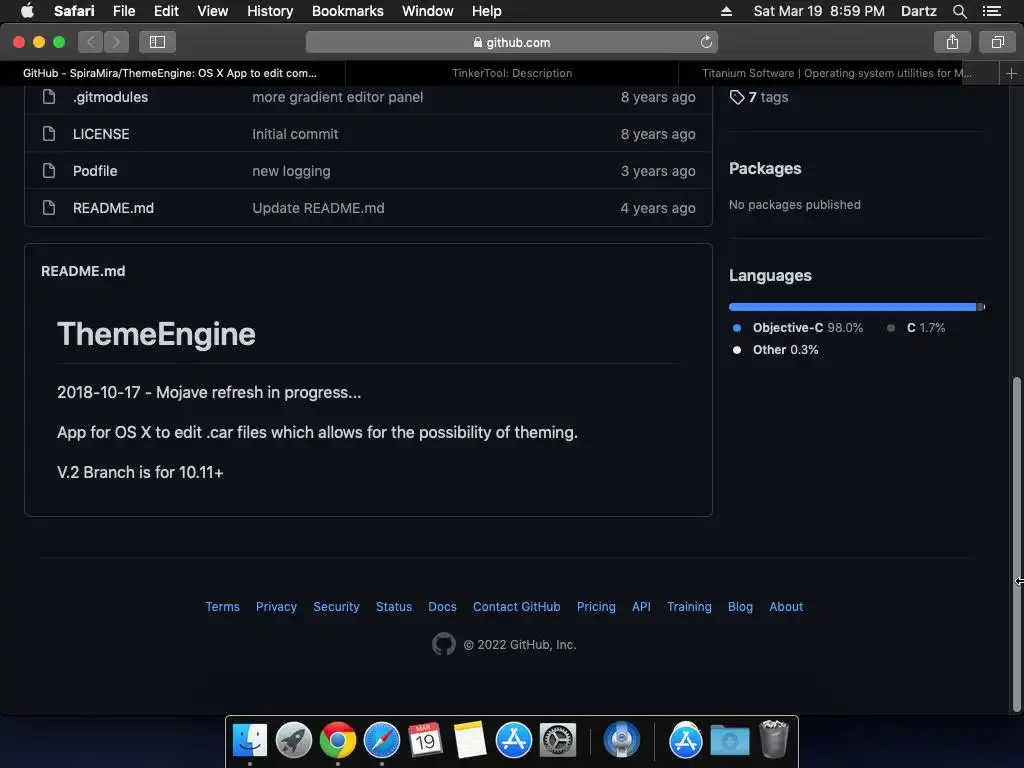
Task: Click the Objective-C blue language bar
Action: (852, 307)
